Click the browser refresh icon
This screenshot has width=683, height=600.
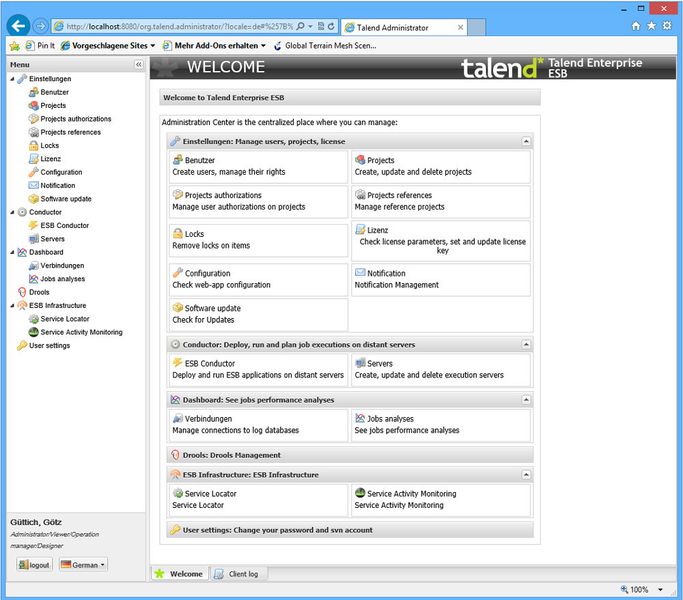tap(331, 26)
